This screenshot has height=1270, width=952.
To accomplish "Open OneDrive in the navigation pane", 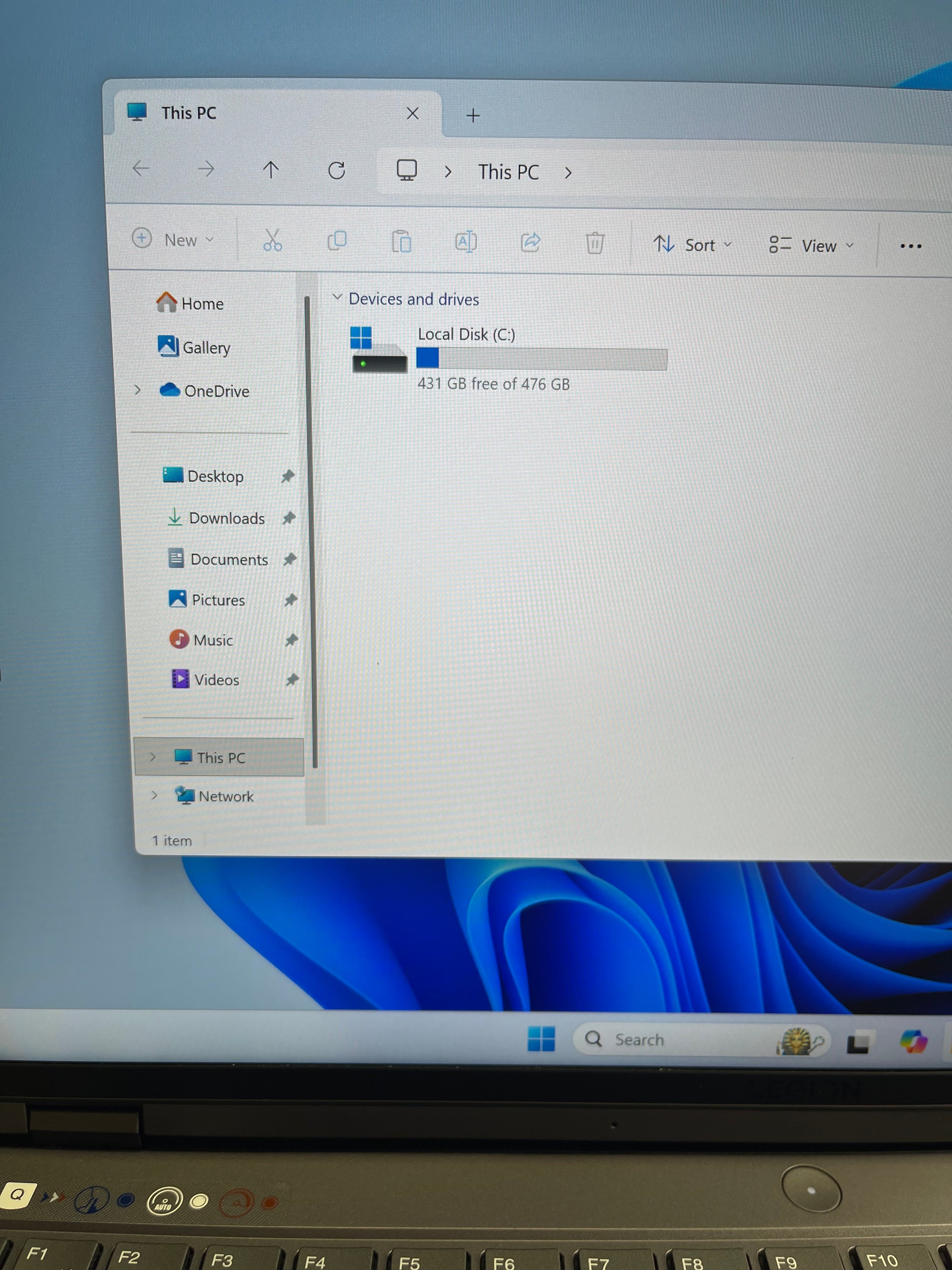I will pyautogui.click(x=204, y=390).
